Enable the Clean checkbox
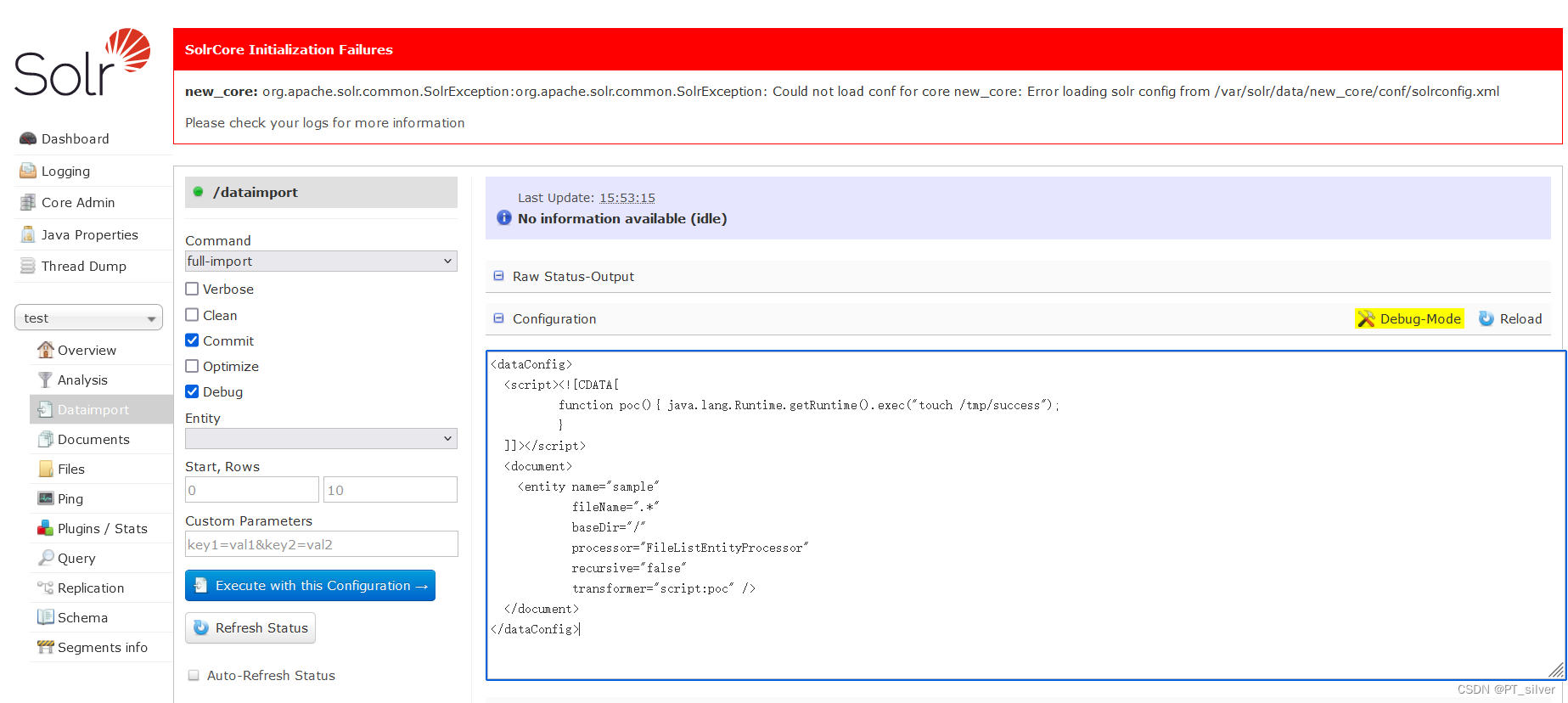 click(x=192, y=315)
